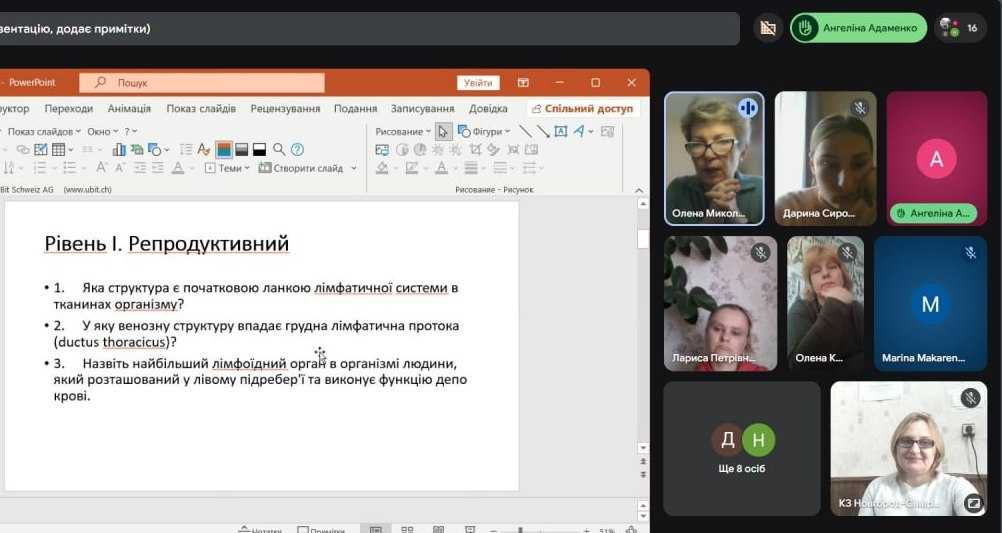Click the slide sorter view icon
Screen dimensions: 1002x533
407,530
